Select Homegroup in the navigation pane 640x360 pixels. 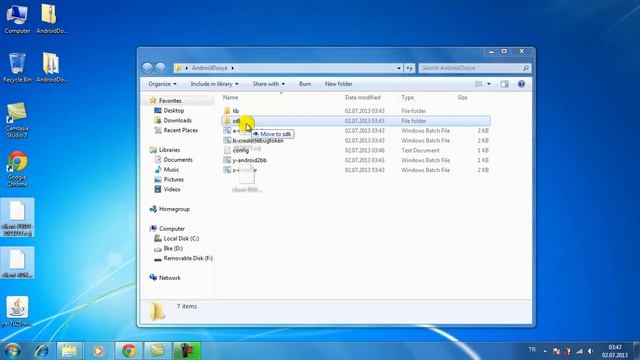[x=174, y=209]
